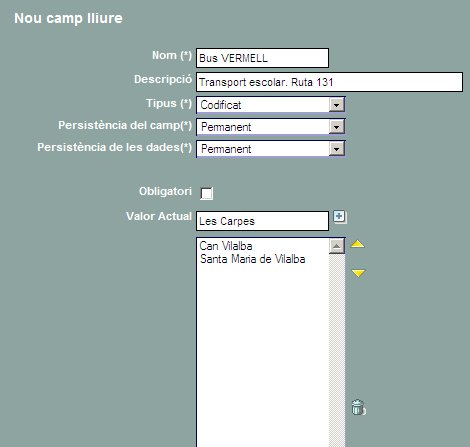
Task: Click the Obligatori label text
Action: 165,191
